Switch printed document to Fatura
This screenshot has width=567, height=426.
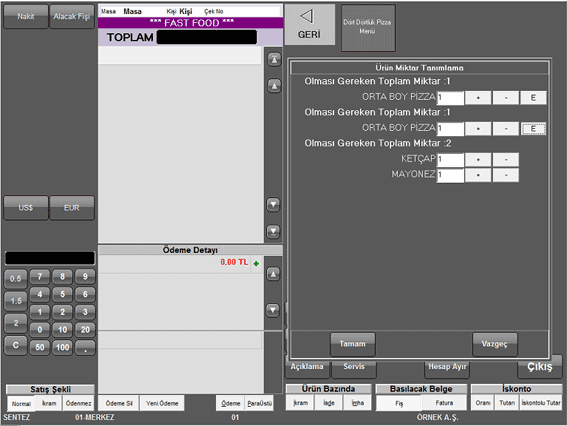[444, 403]
